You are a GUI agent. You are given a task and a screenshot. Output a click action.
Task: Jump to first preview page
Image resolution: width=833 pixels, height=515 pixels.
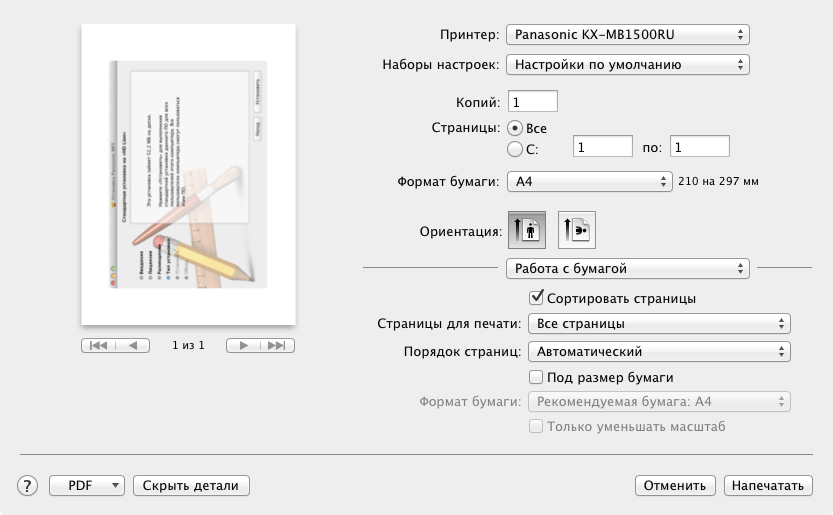click(x=99, y=345)
